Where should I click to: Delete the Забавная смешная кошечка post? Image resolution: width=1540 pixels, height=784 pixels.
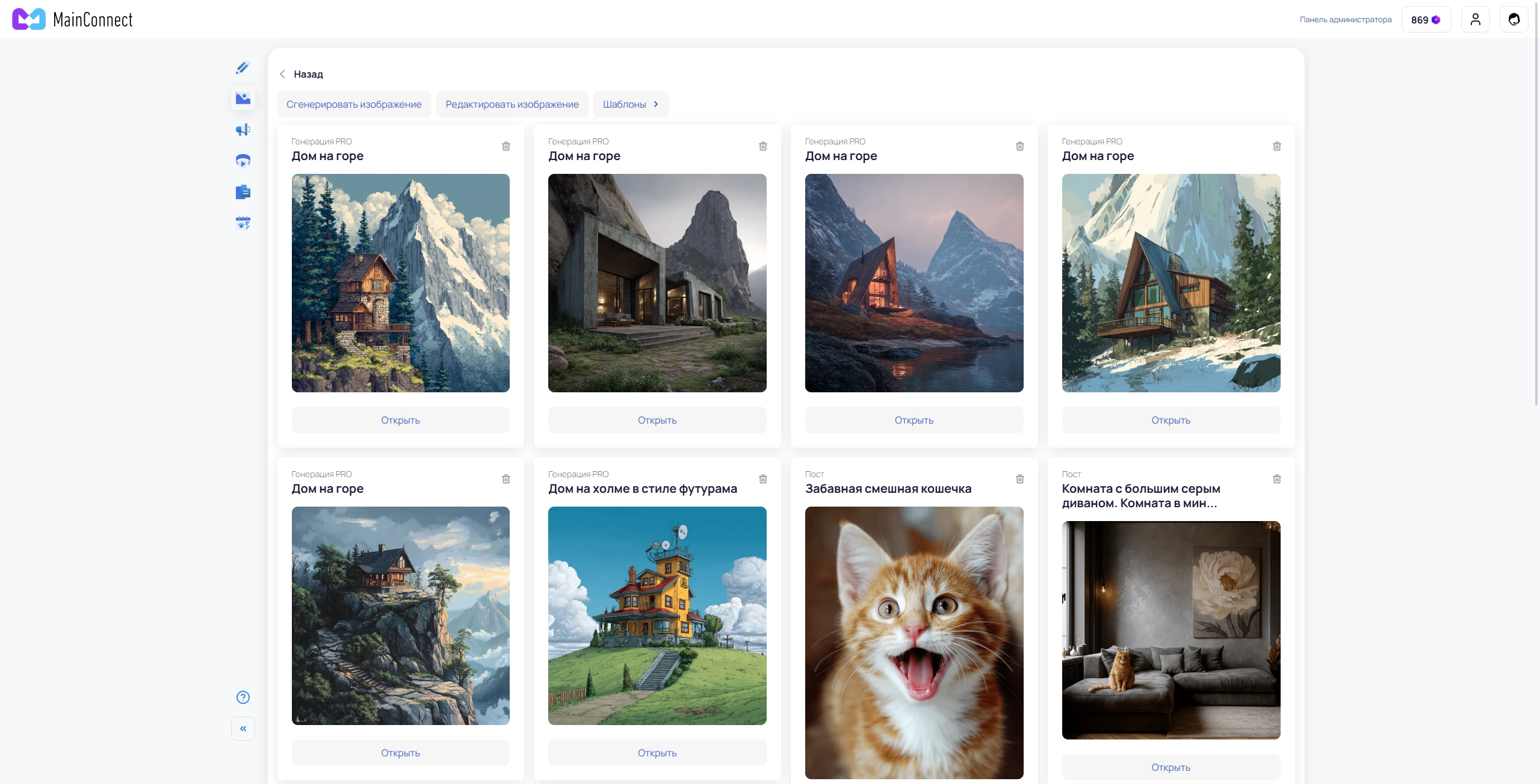pyautogui.click(x=1019, y=479)
